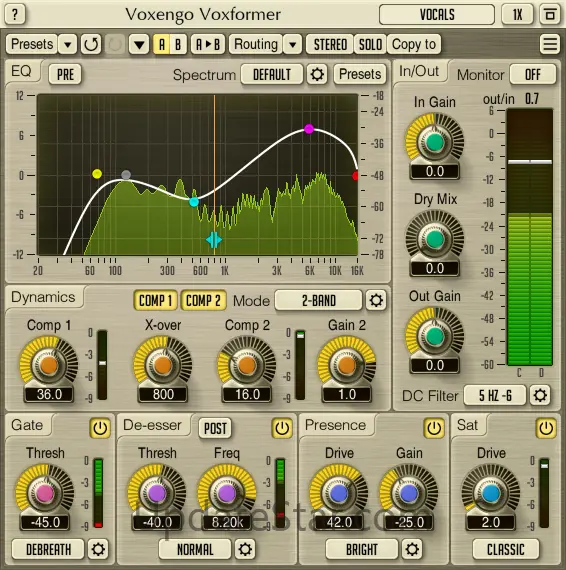
Task: Click the Comp 1 knob
Action: click(49, 365)
